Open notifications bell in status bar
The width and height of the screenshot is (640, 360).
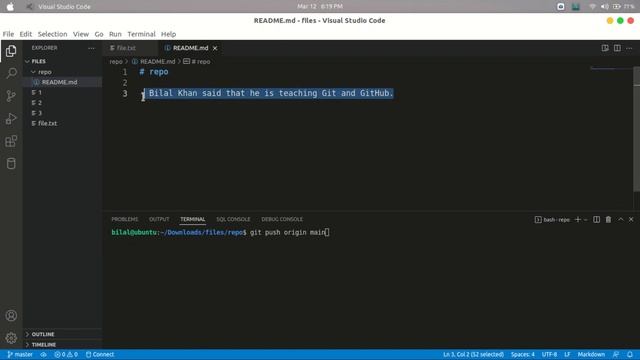630,354
